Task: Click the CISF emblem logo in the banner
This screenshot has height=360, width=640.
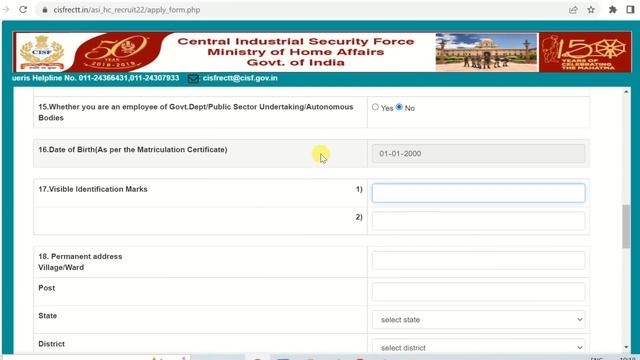Action: point(42,52)
